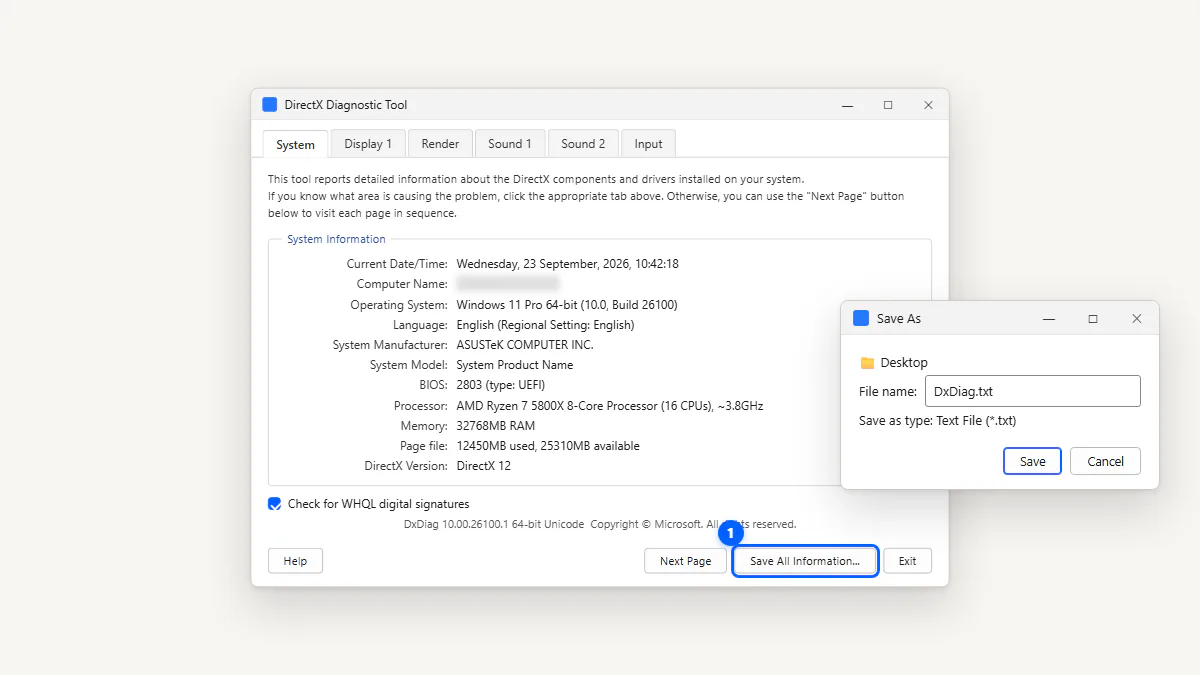The height and width of the screenshot is (675, 1200).
Task: Click the '32768MB RAM' memory value
Action: [496, 426]
